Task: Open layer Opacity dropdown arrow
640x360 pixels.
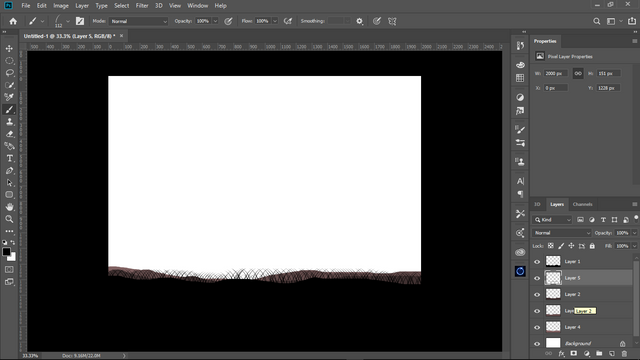Action: coord(635,233)
